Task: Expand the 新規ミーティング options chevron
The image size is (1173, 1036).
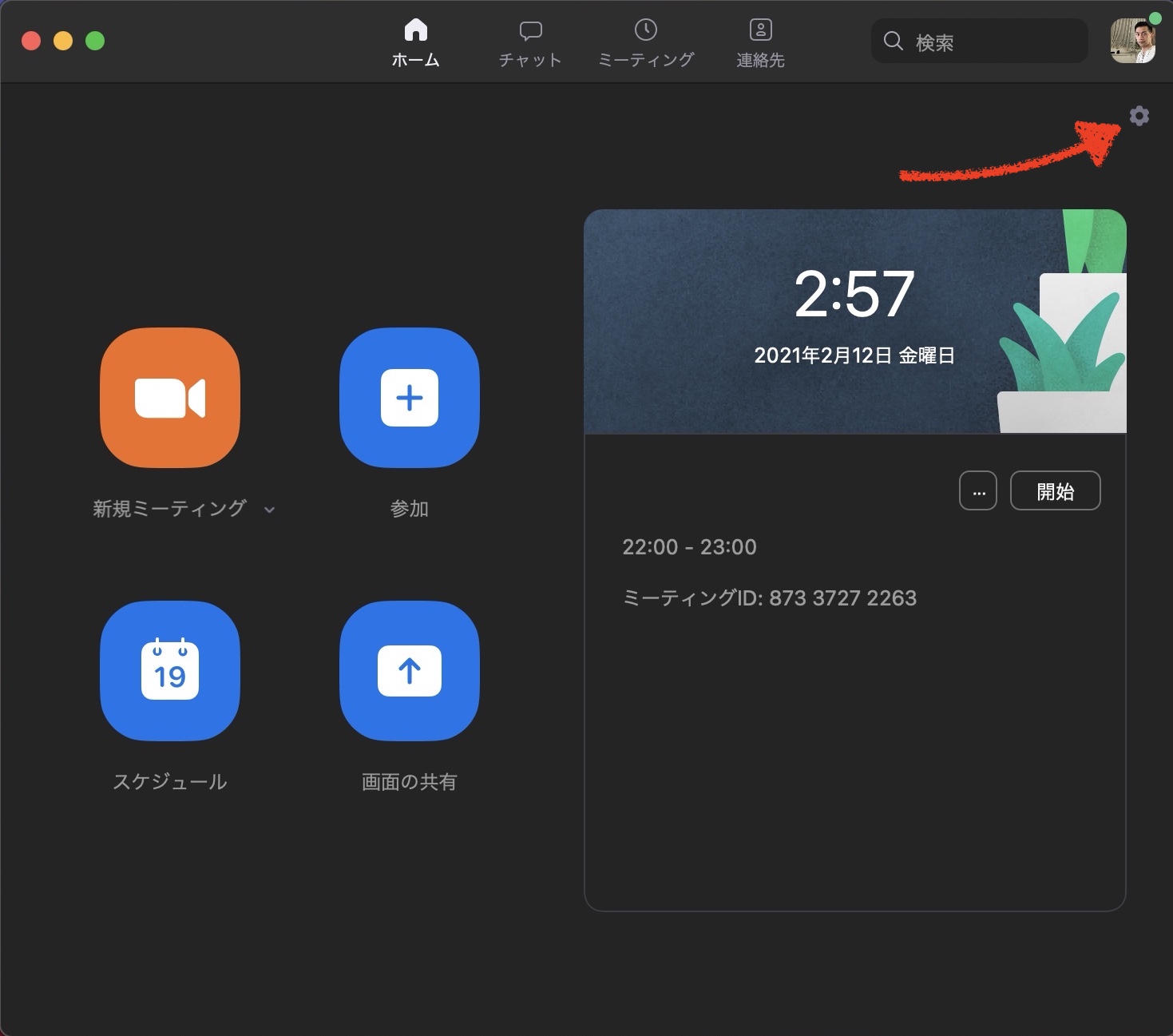Action: [270, 510]
